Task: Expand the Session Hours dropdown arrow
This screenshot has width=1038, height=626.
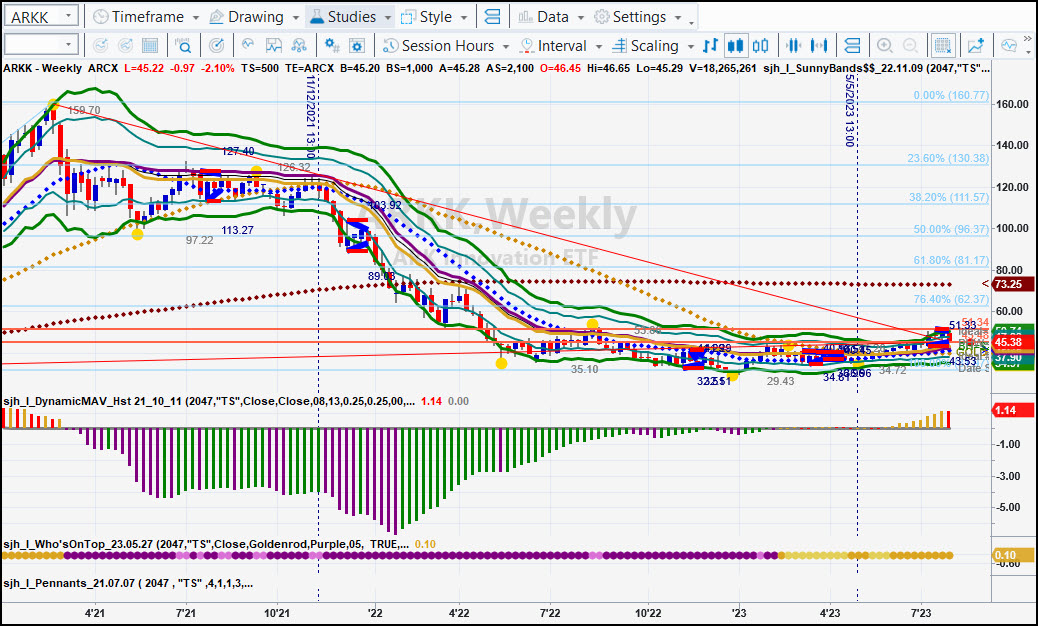Action: point(506,46)
